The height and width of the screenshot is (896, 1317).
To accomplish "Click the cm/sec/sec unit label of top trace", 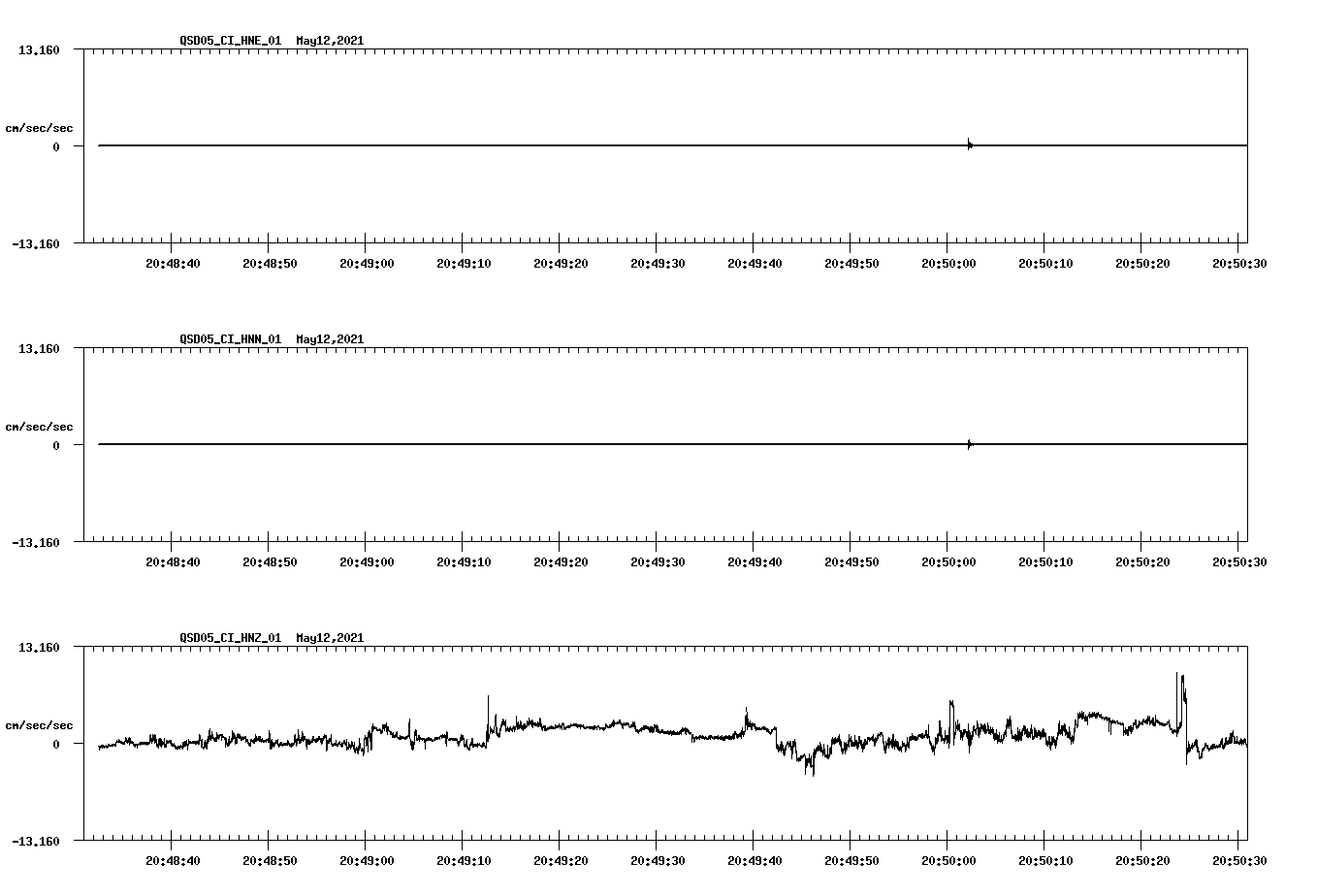I will pyautogui.click(x=40, y=126).
